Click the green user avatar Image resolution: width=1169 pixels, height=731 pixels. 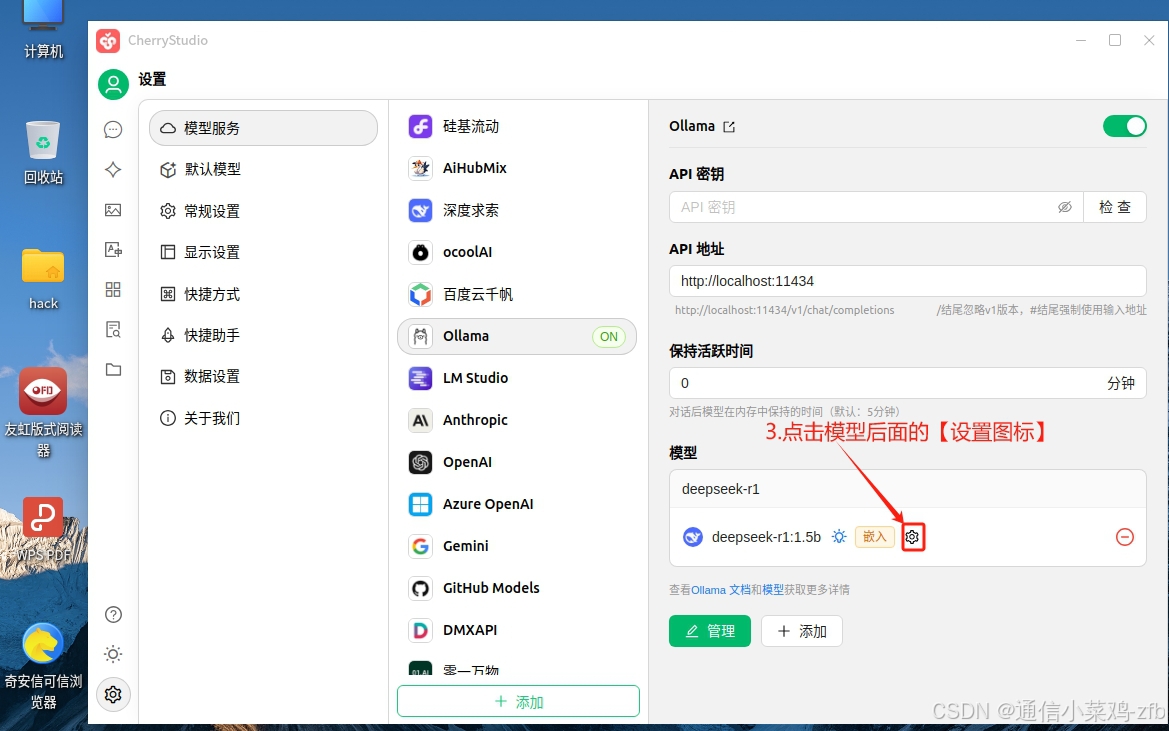113,84
